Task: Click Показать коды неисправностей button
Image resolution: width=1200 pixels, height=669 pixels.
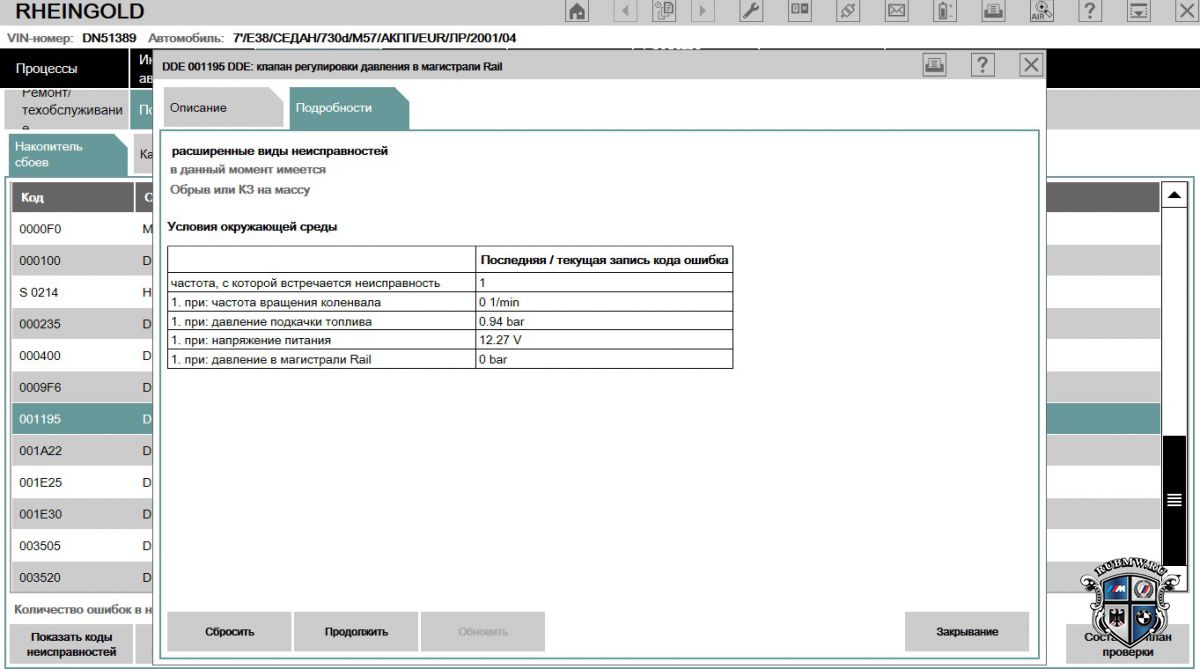Action: click(71, 645)
